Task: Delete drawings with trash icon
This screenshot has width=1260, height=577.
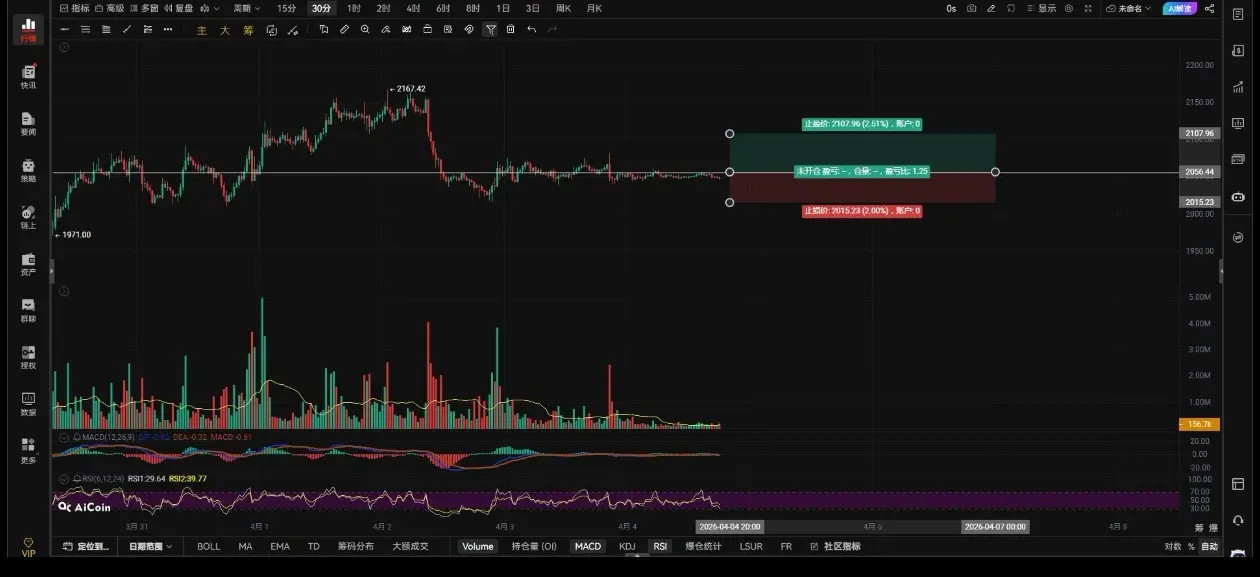Action: (x=510, y=29)
